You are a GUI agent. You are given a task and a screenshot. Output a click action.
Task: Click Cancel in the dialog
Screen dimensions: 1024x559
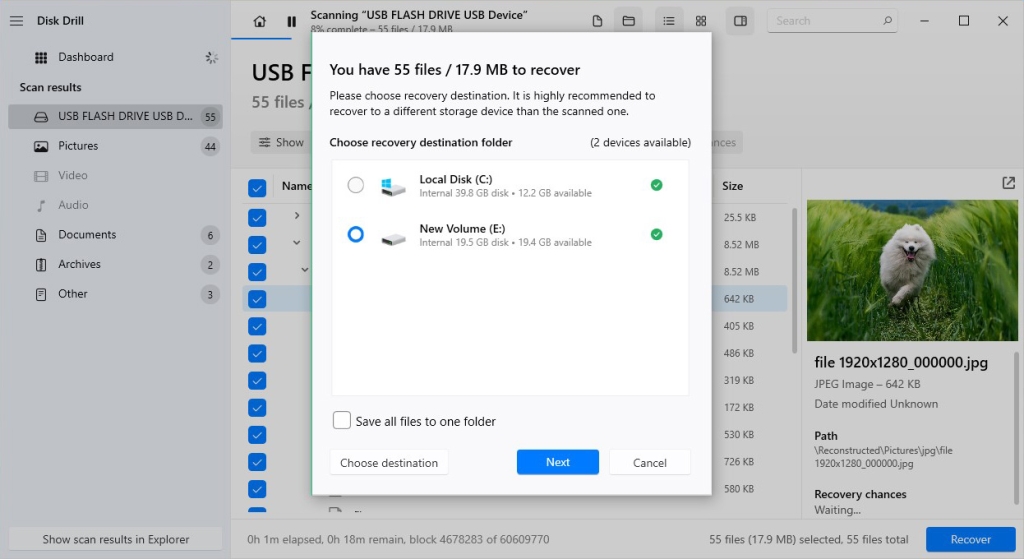[650, 462]
